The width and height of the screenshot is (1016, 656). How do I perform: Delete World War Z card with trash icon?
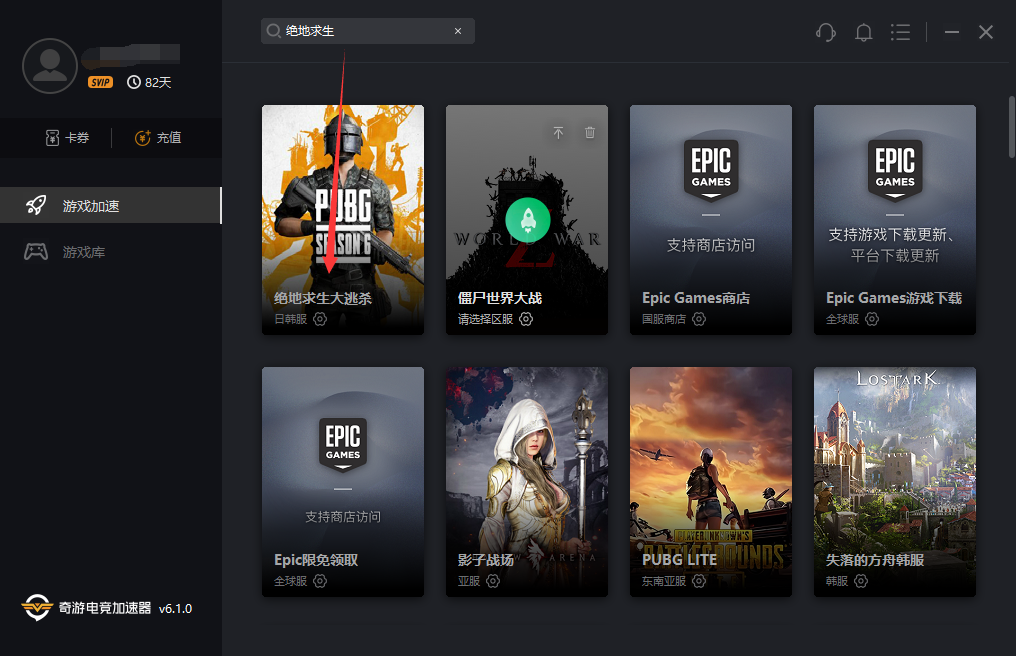590,132
